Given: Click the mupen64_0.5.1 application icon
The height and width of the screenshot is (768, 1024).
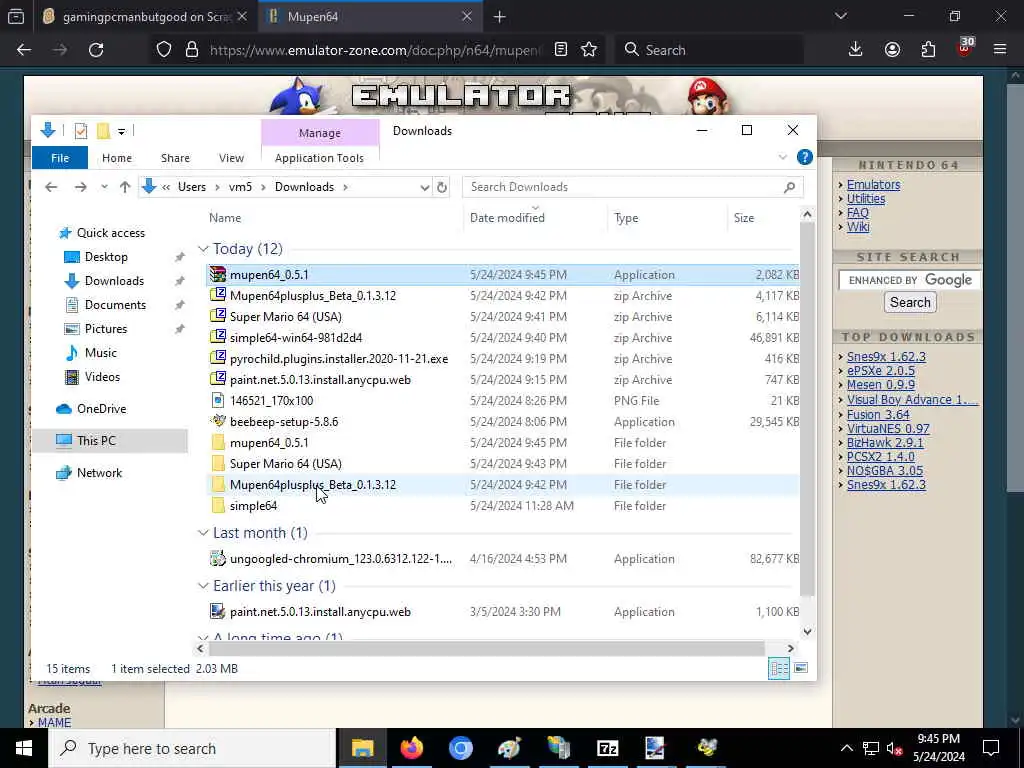Looking at the screenshot, I should (x=217, y=275).
